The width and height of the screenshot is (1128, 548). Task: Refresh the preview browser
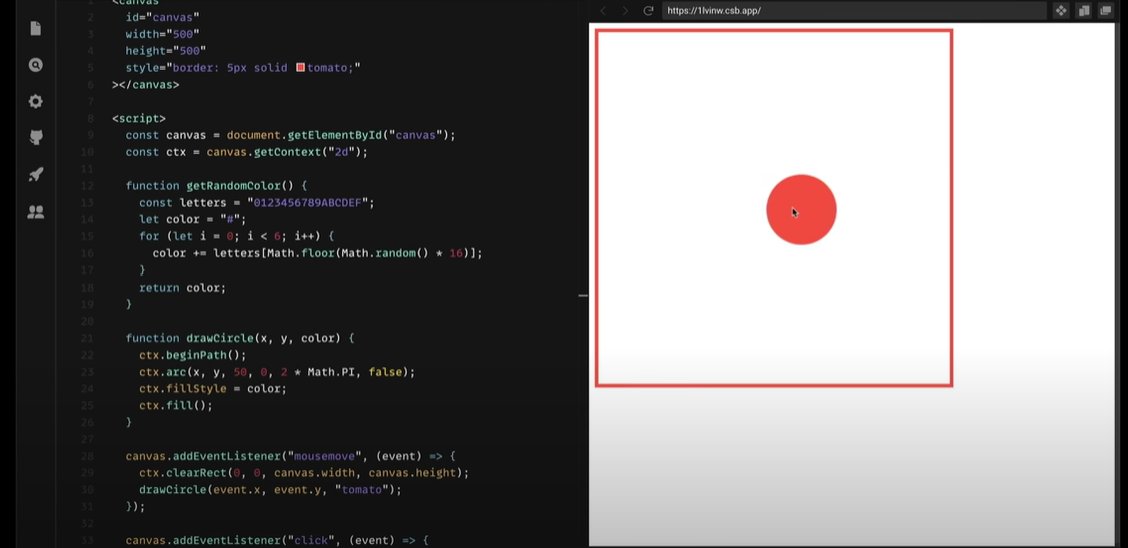click(x=648, y=11)
